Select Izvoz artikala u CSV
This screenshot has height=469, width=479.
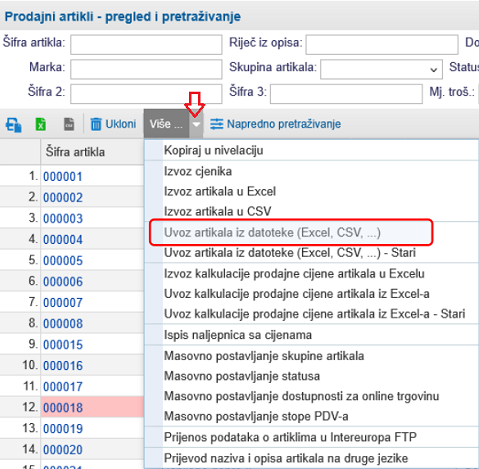[311, 211]
